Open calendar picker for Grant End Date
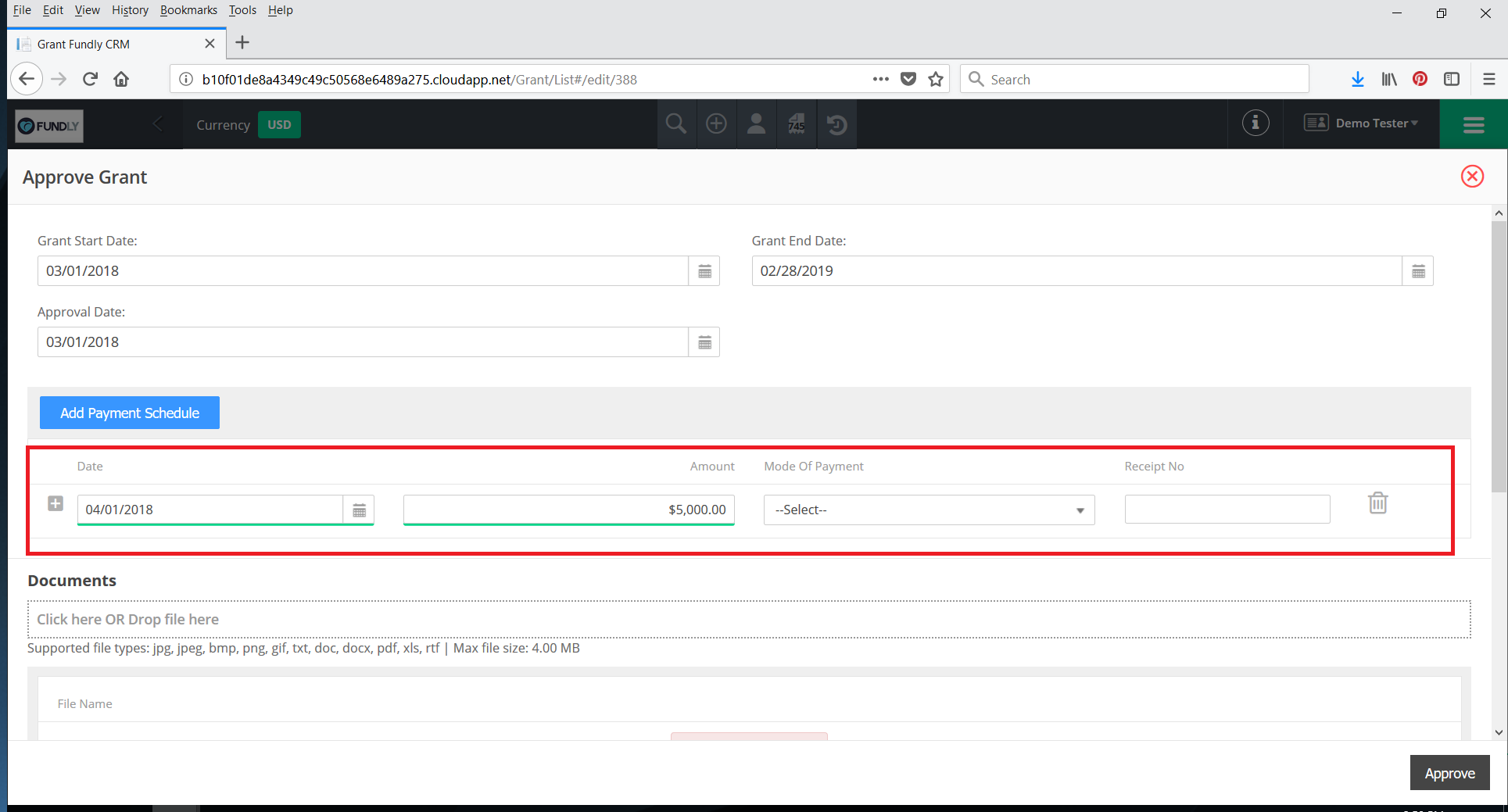Screen dimensions: 1508x812 [1418, 271]
